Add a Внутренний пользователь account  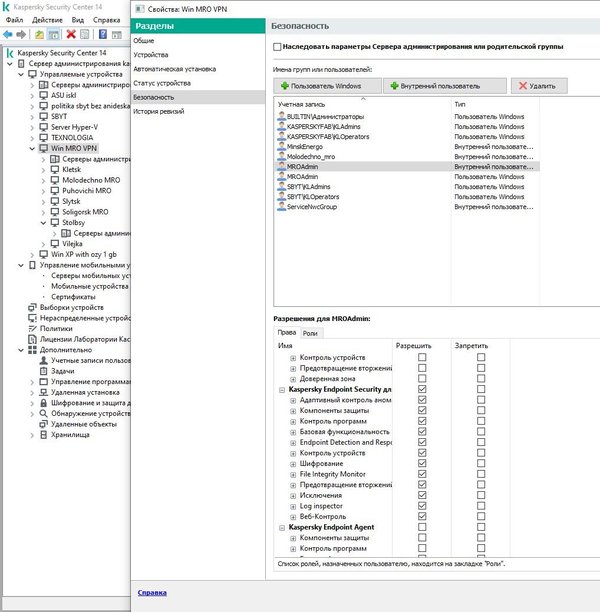[445, 86]
